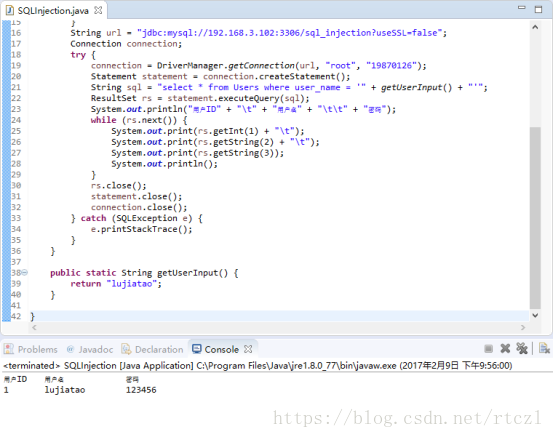Click Remove Launch icon in console
Image resolution: width=554 pixels, height=438 pixels.
pos(505,349)
